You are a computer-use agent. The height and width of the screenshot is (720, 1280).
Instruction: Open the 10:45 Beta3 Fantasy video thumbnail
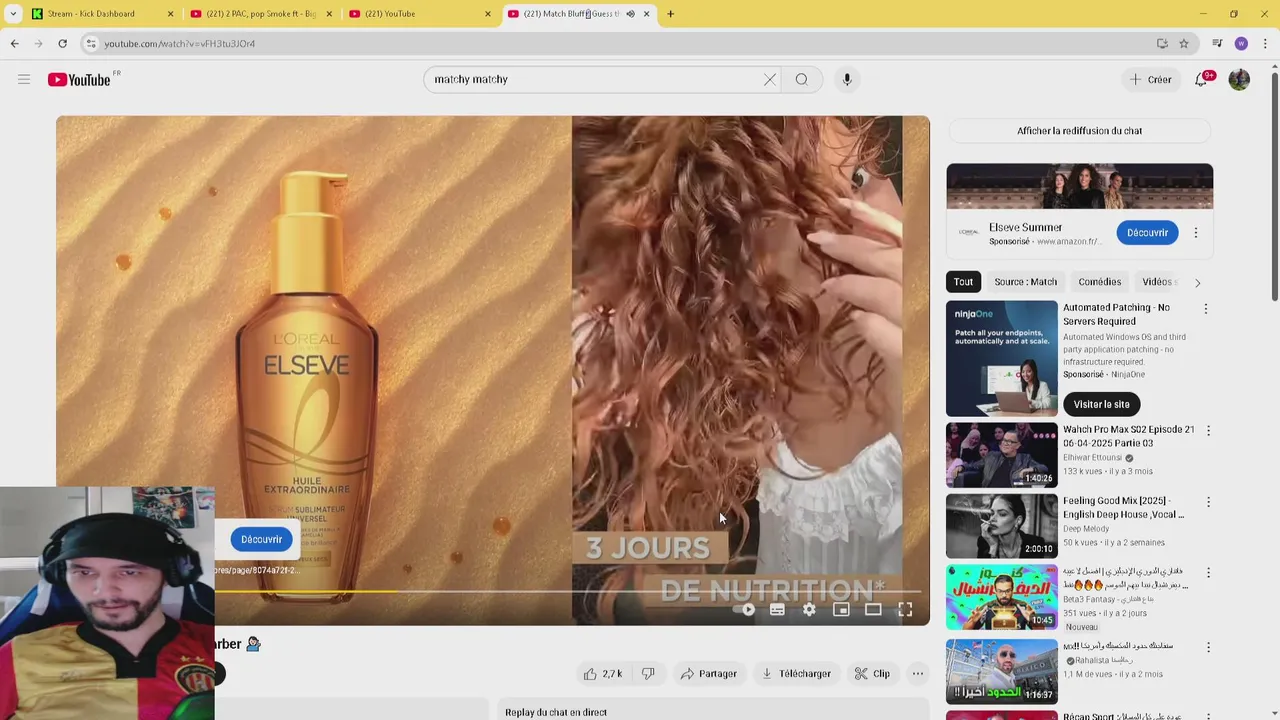point(1001,597)
